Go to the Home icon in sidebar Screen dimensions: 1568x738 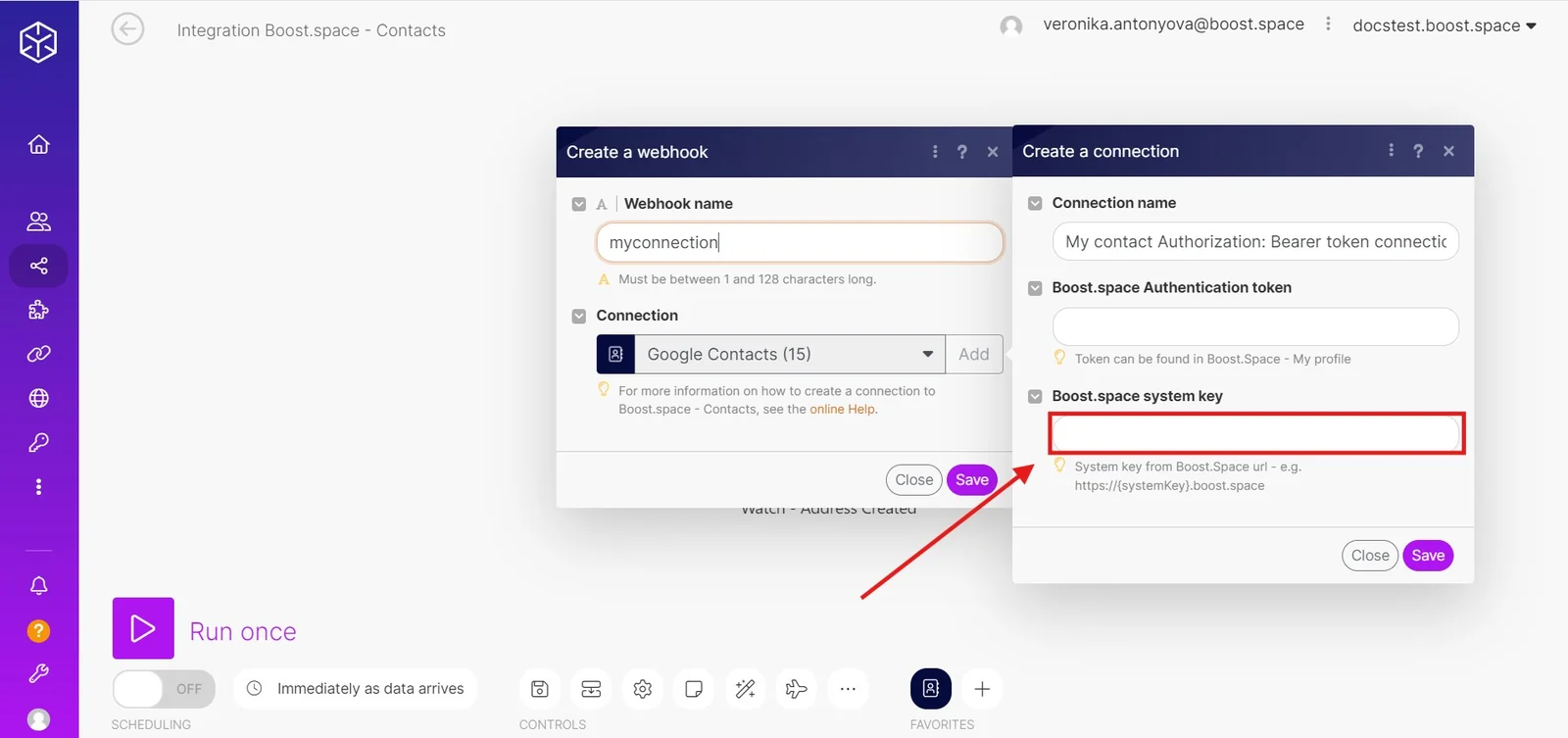pyautogui.click(x=38, y=145)
